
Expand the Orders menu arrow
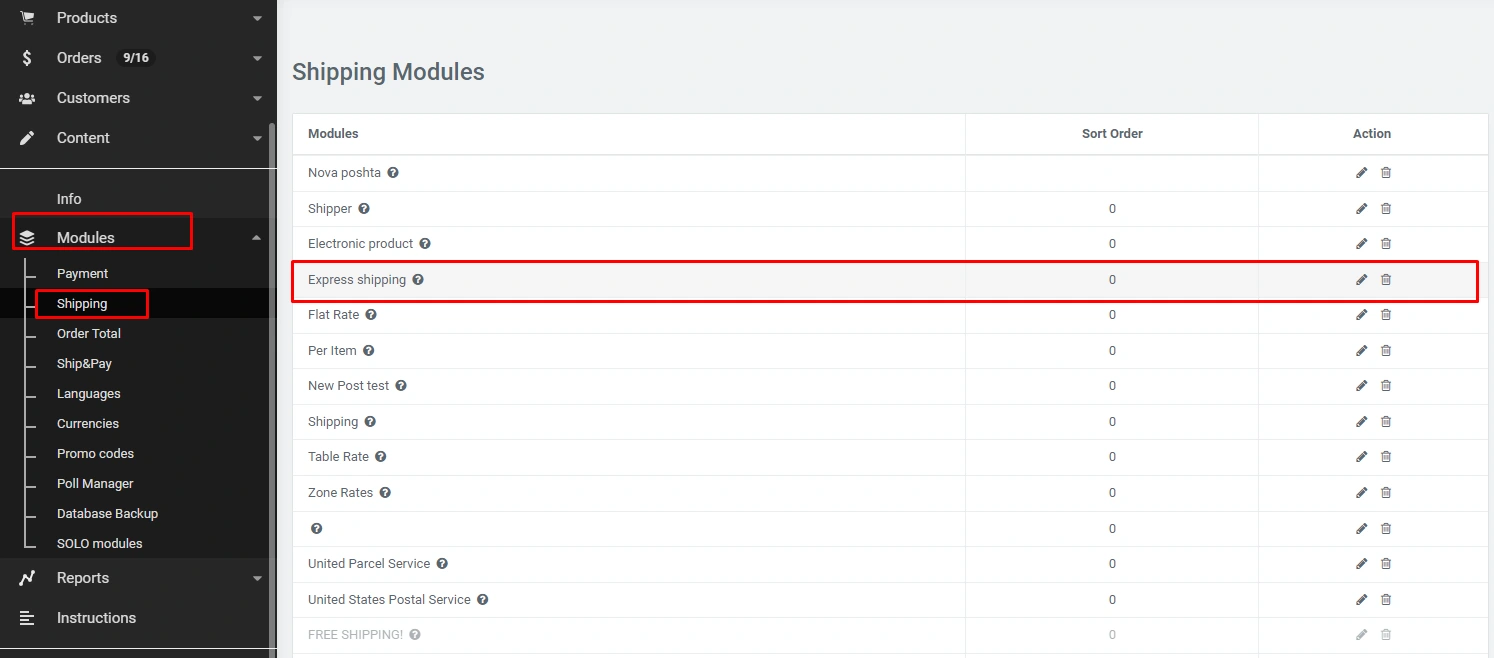point(257,58)
